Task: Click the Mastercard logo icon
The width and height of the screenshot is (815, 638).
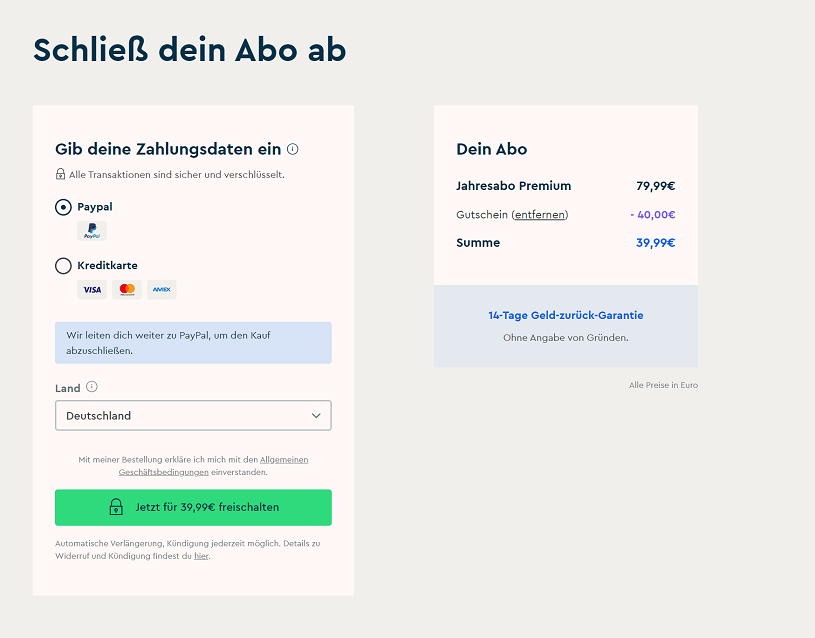Action: pyautogui.click(x=127, y=290)
